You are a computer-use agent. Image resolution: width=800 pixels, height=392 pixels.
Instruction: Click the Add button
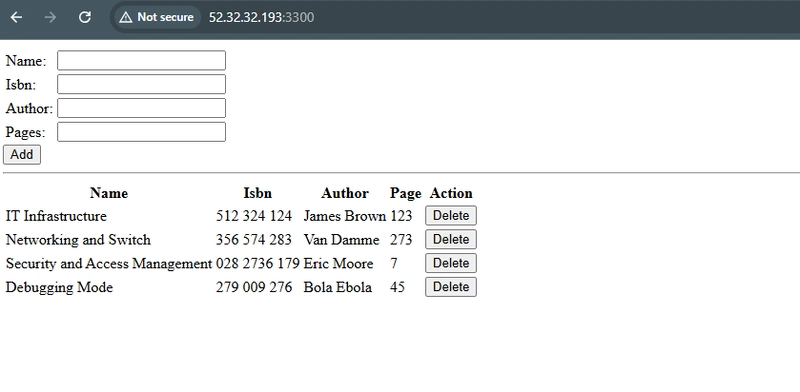[22, 155]
